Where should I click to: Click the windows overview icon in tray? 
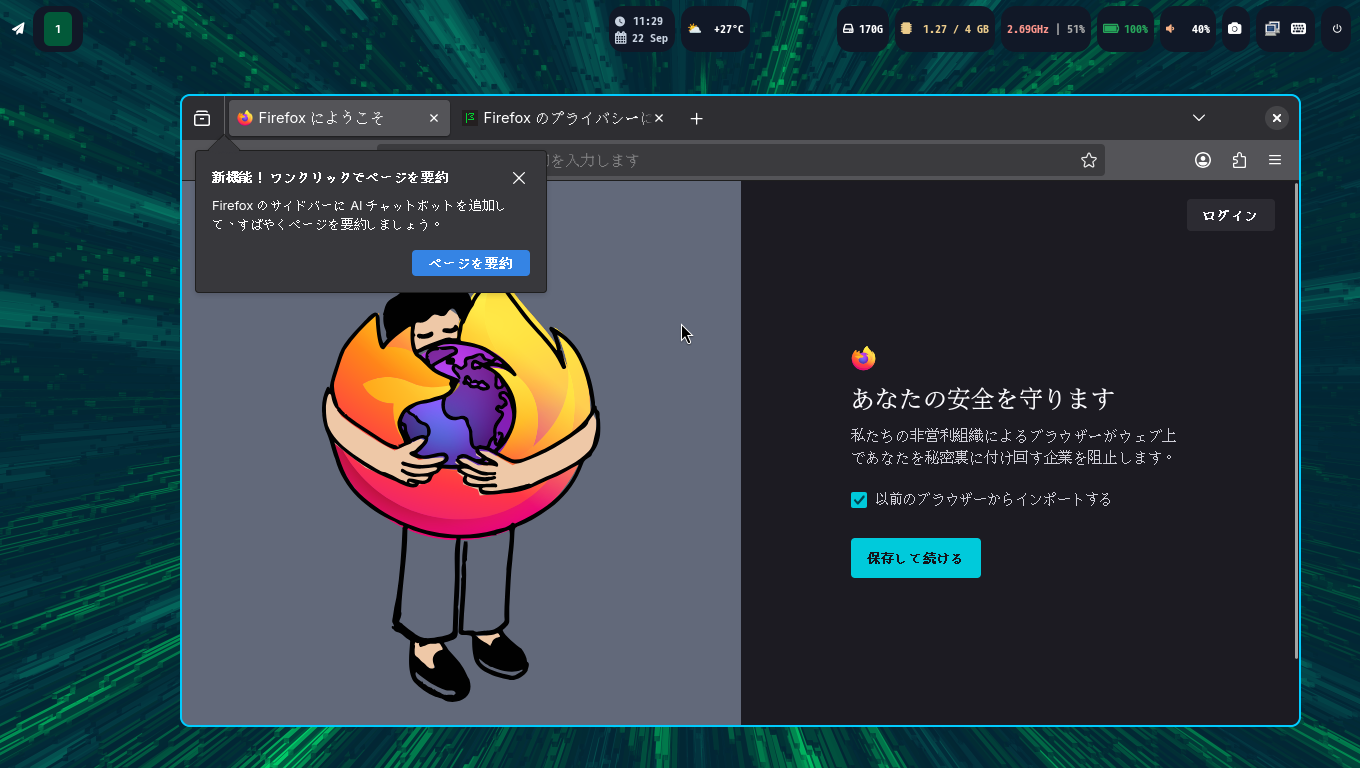tap(1272, 29)
